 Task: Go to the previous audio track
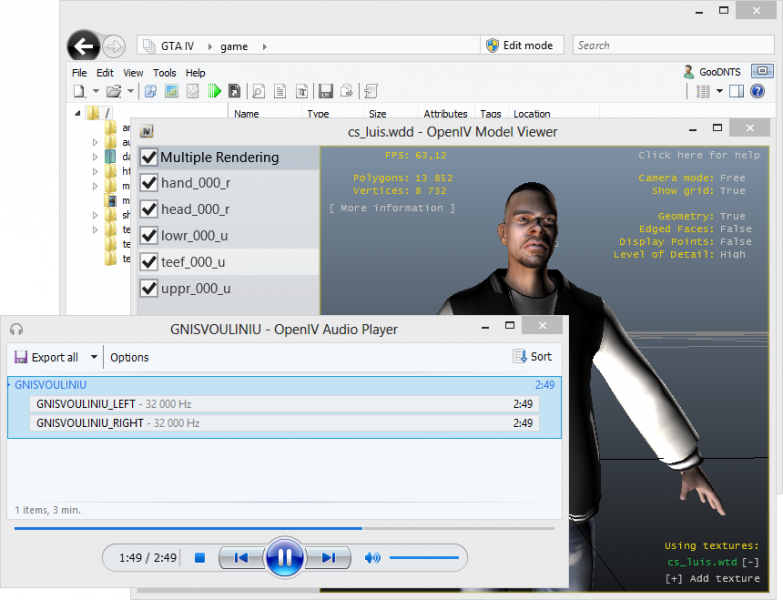(x=241, y=558)
